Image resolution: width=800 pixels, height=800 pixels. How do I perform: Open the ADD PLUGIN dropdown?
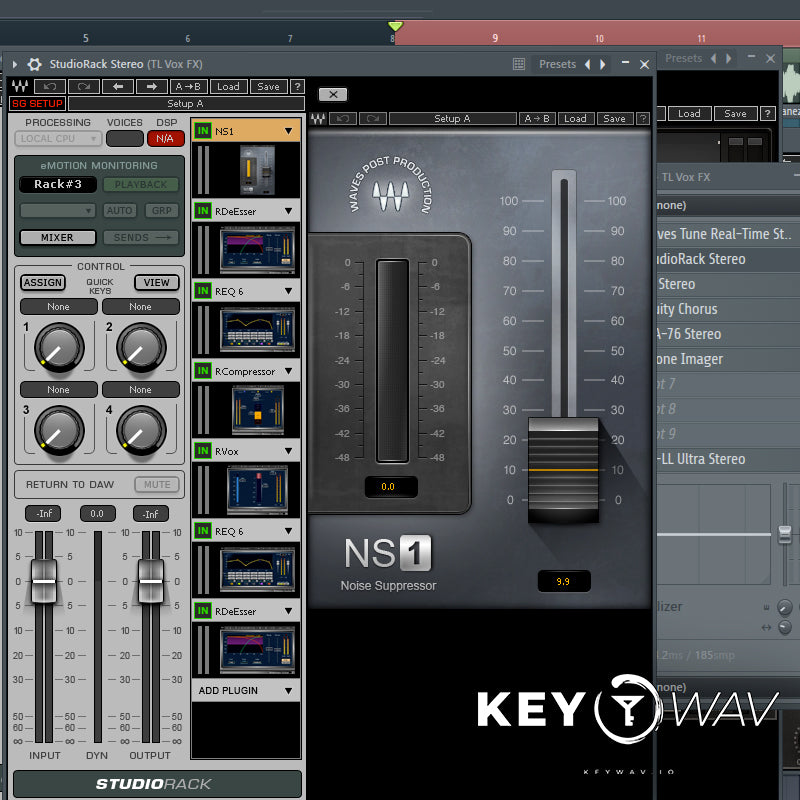pyautogui.click(x=289, y=691)
